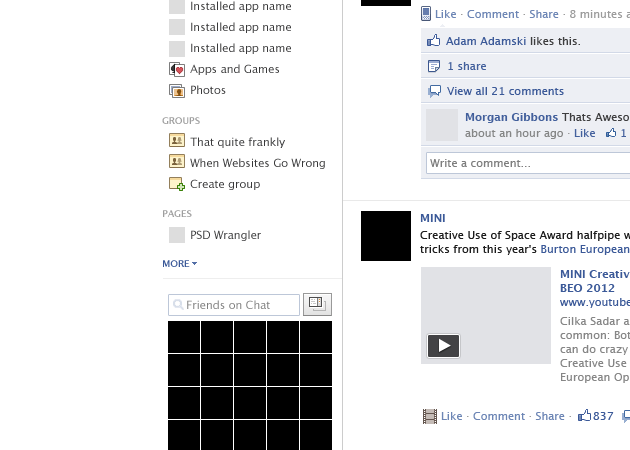Image resolution: width=630 pixels, height=450 pixels.
Task: Focus the Friends on Chat search field
Action: pos(234,305)
